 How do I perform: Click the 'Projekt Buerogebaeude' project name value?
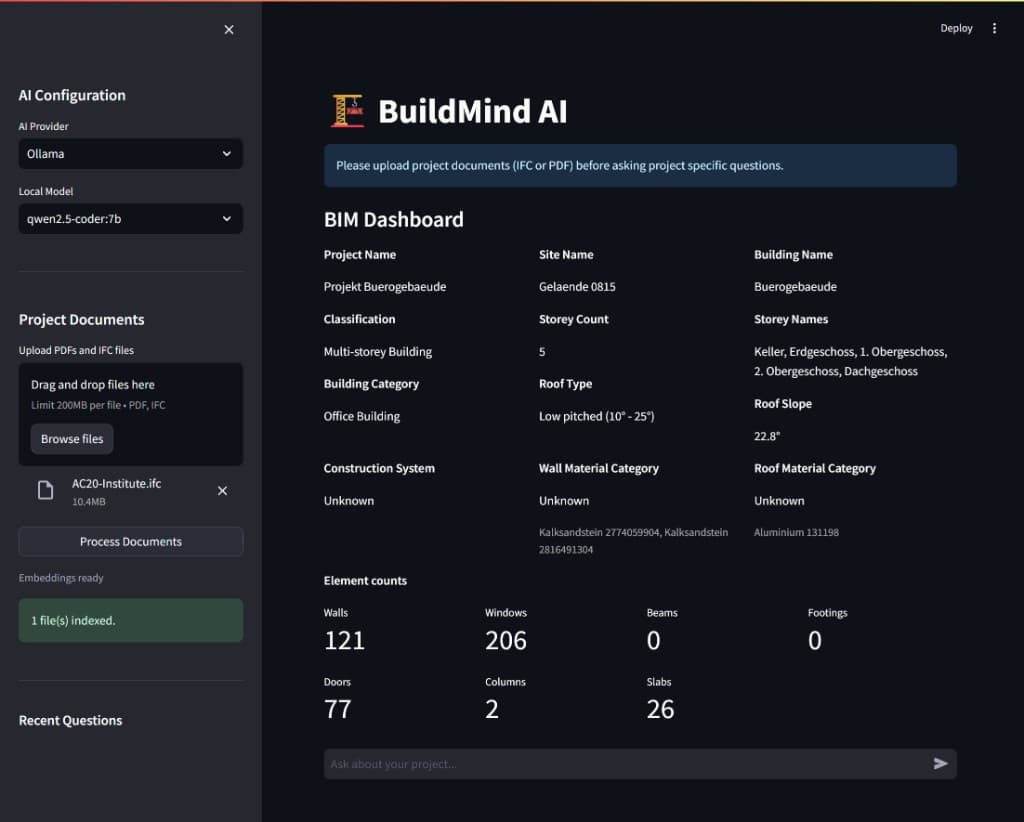coord(385,287)
